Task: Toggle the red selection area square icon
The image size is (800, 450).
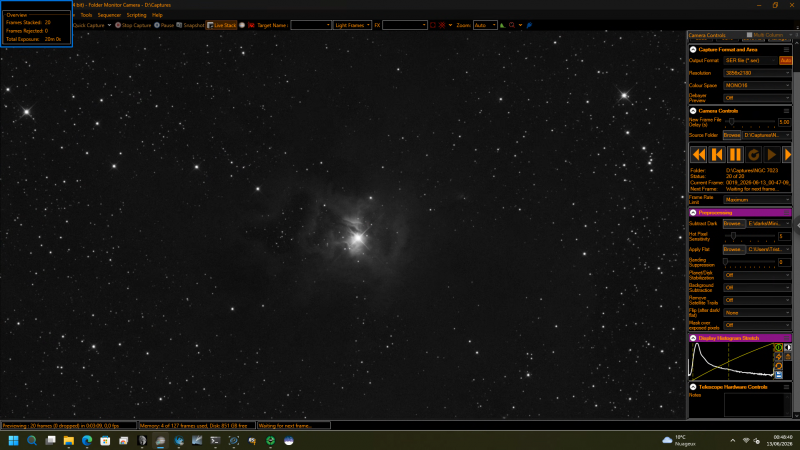Action: (433, 25)
